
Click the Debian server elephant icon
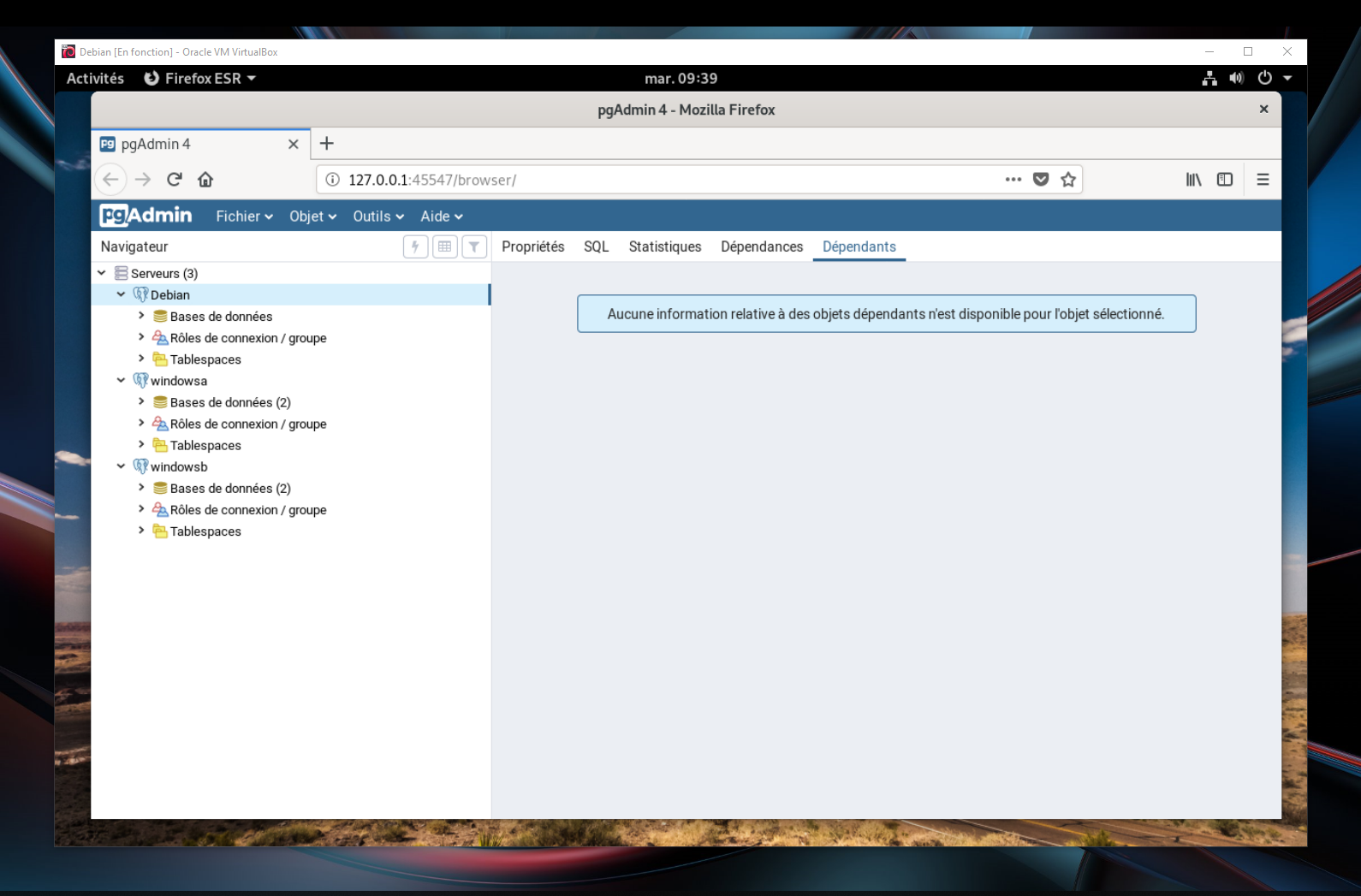[x=141, y=294]
